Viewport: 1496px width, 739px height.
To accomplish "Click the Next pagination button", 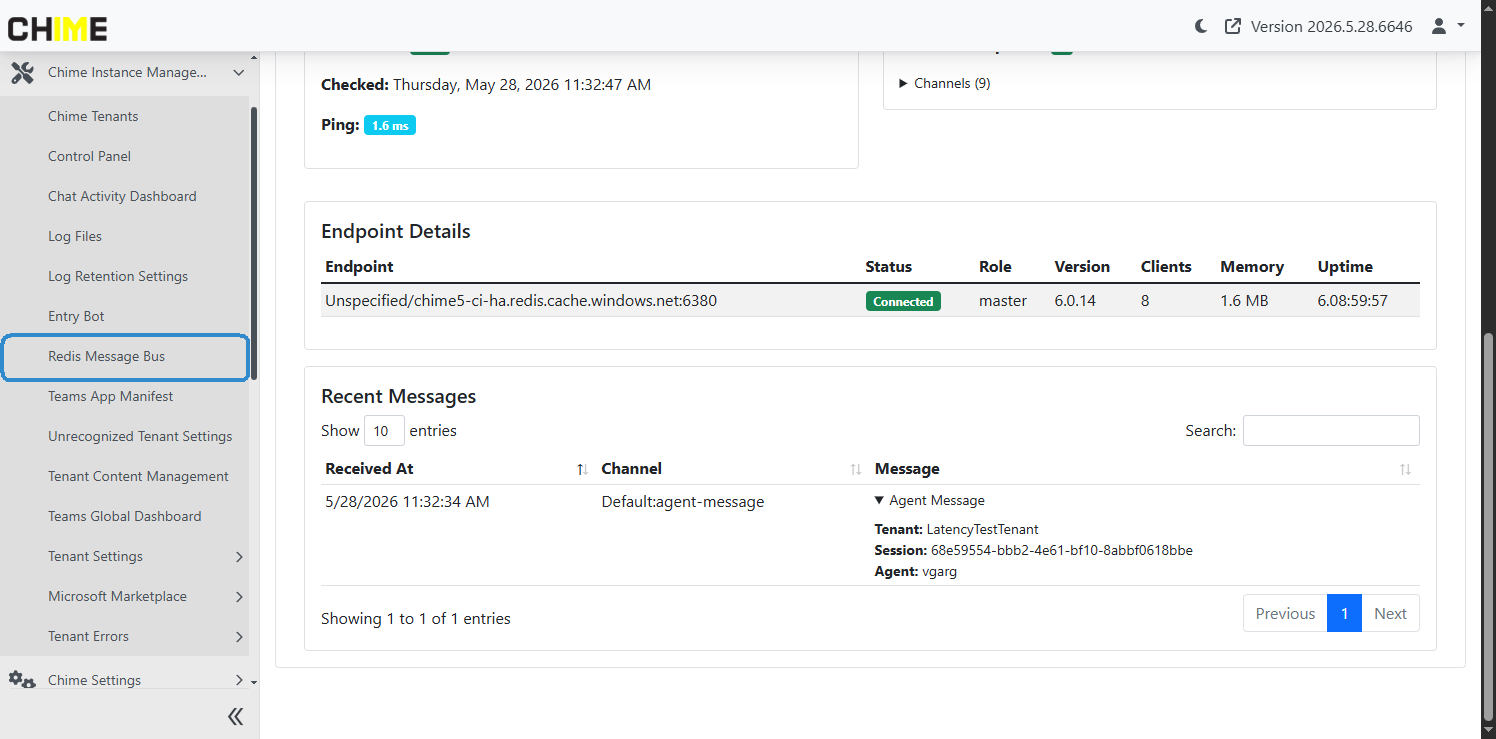I will tap(1390, 613).
